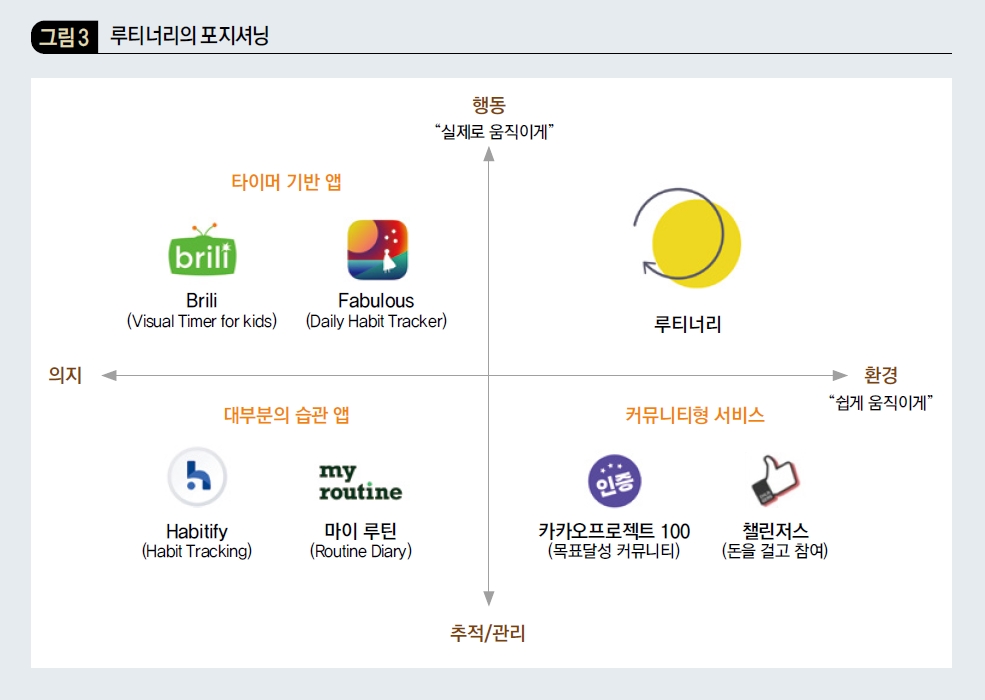Click the 행동 axis label
The image size is (985, 700).
click(x=489, y=104)
